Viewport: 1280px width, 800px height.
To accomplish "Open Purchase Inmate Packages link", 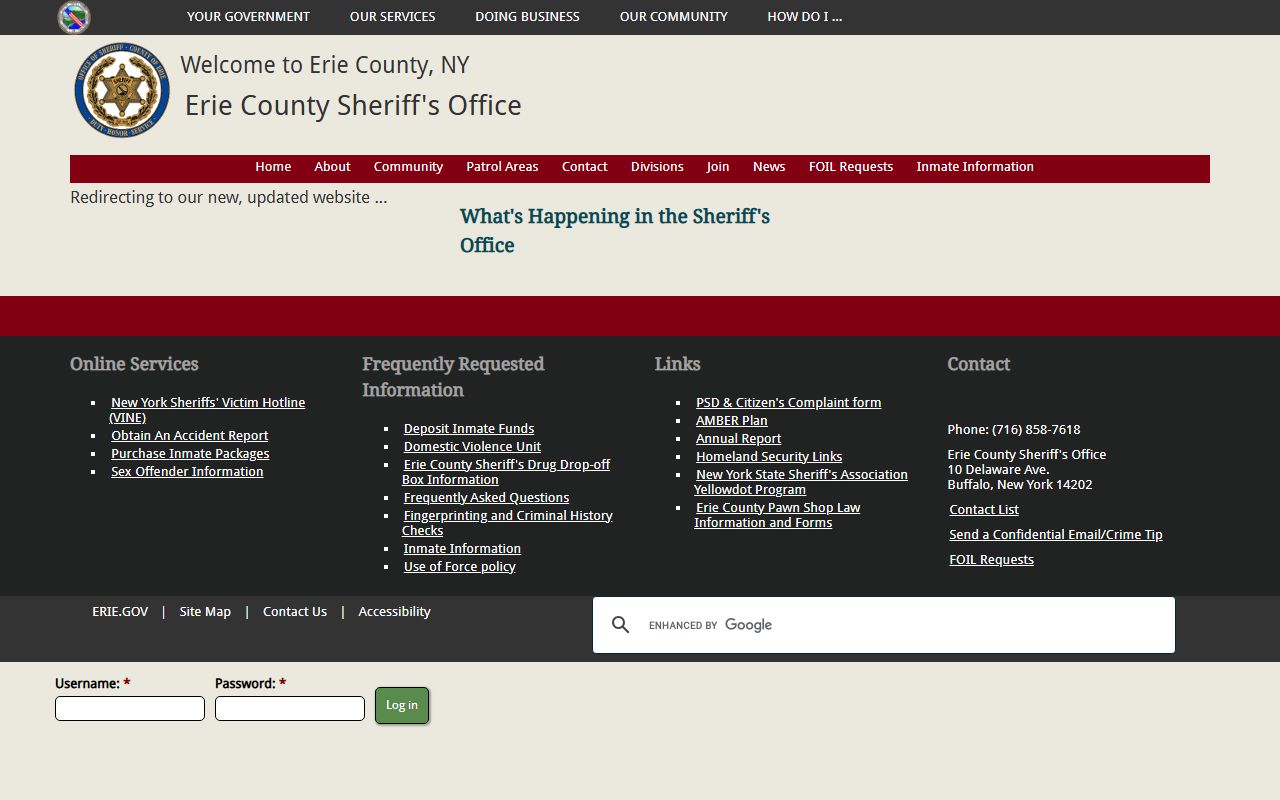I will click(190, 454).
